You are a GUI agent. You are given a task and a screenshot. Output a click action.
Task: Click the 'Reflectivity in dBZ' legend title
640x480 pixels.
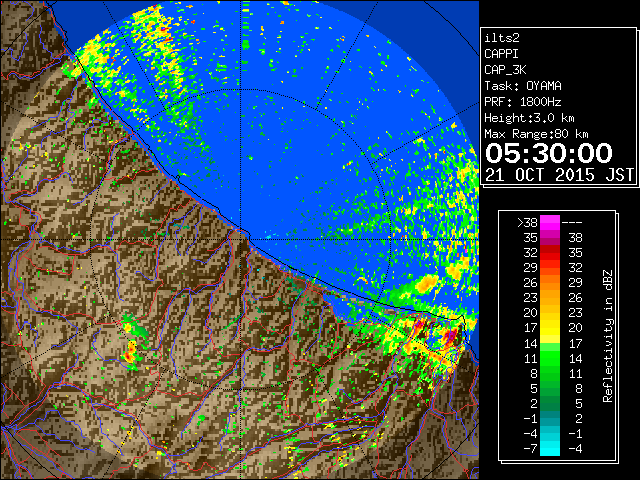(x=608, y=336)
